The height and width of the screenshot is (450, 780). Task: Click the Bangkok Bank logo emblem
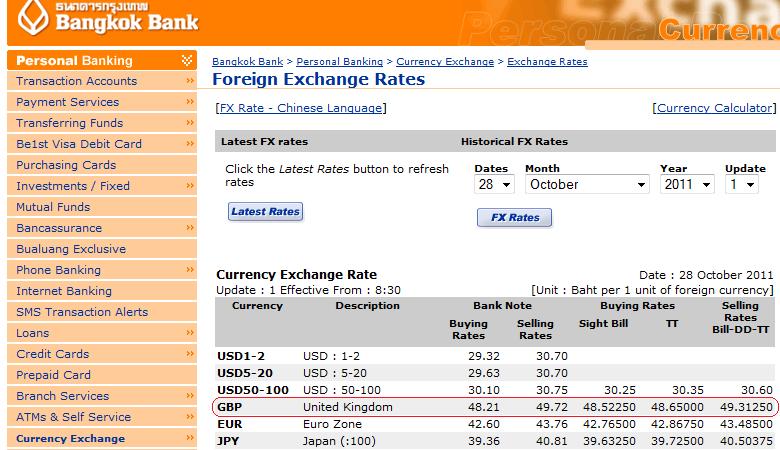[33, 17]
